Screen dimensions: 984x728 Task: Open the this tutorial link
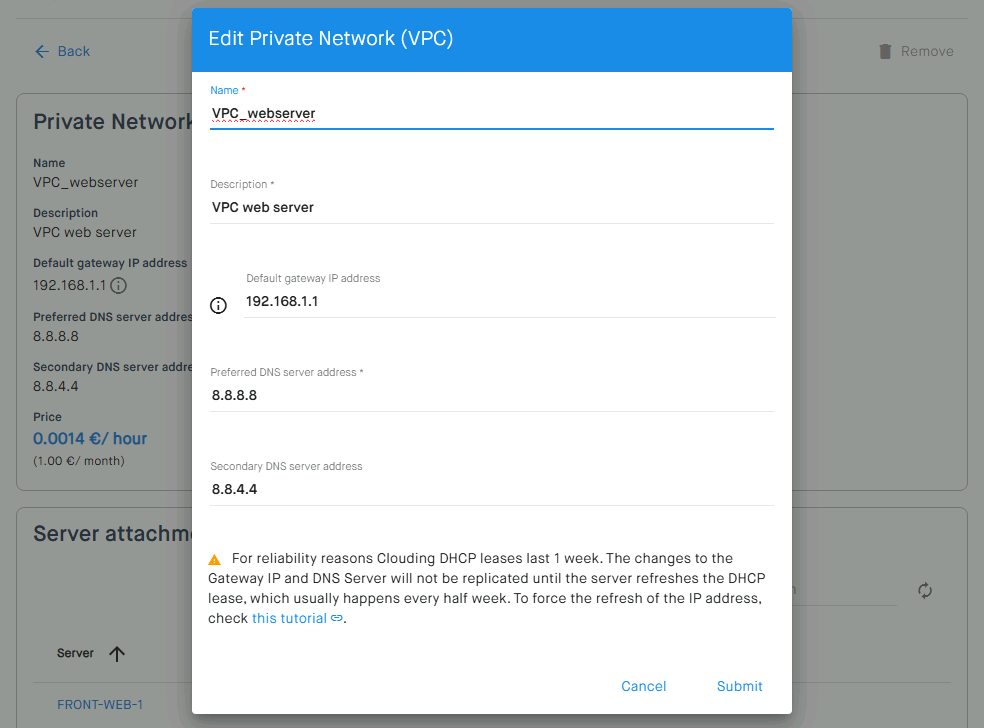pos(289,618)
